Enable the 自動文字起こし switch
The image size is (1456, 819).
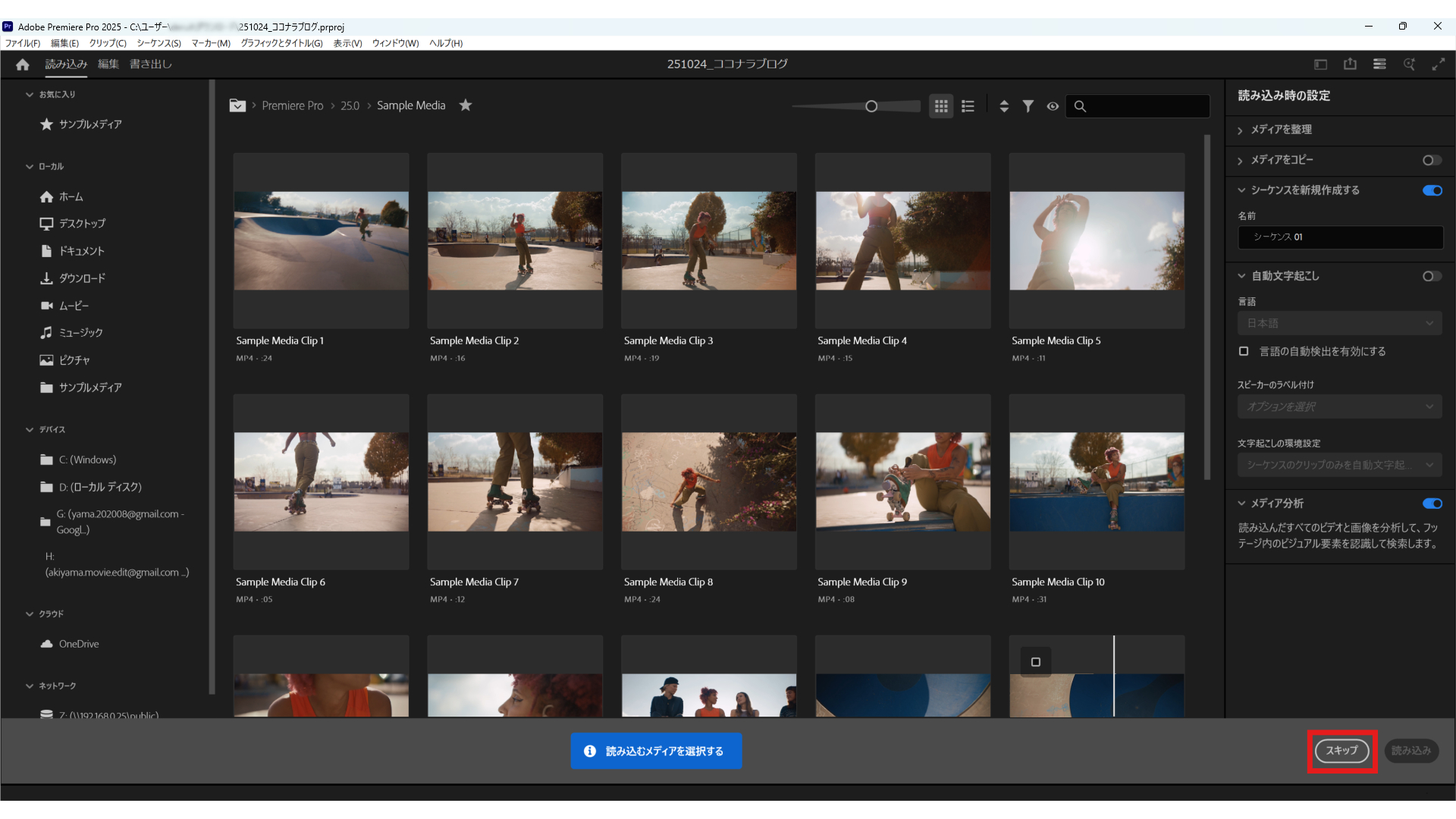pos(1432,276)
